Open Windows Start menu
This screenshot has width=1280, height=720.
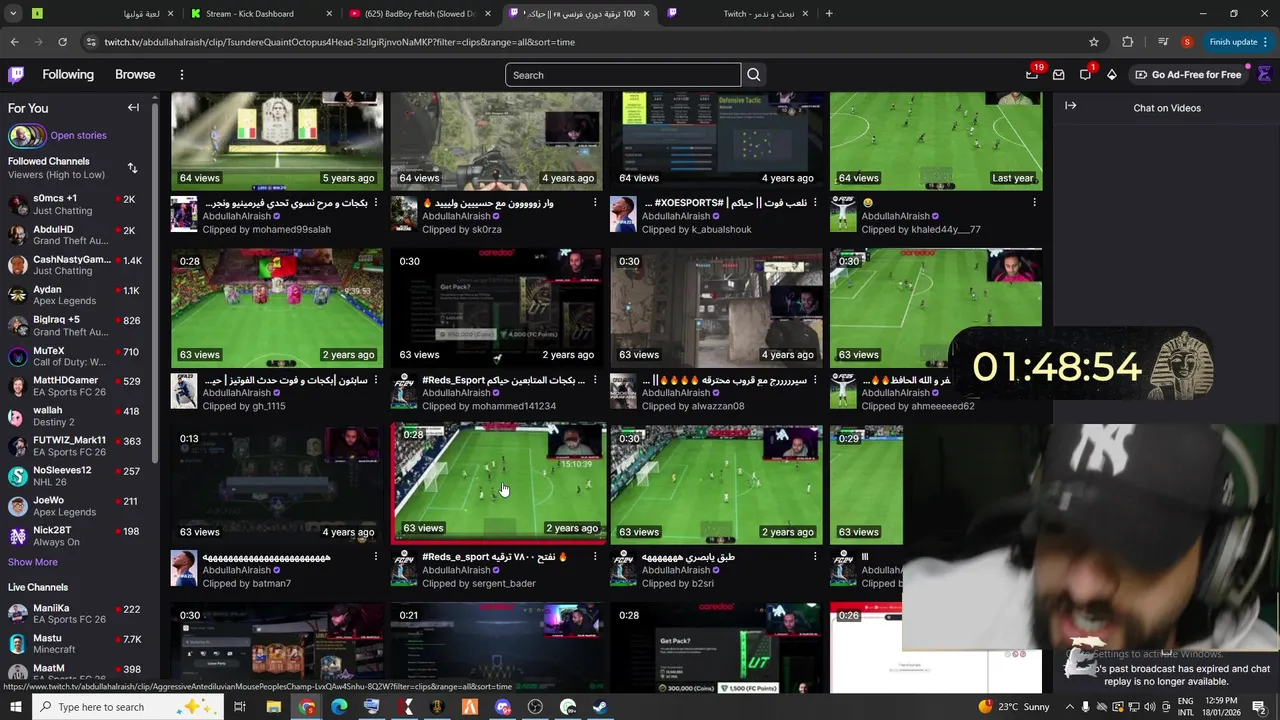16,707
